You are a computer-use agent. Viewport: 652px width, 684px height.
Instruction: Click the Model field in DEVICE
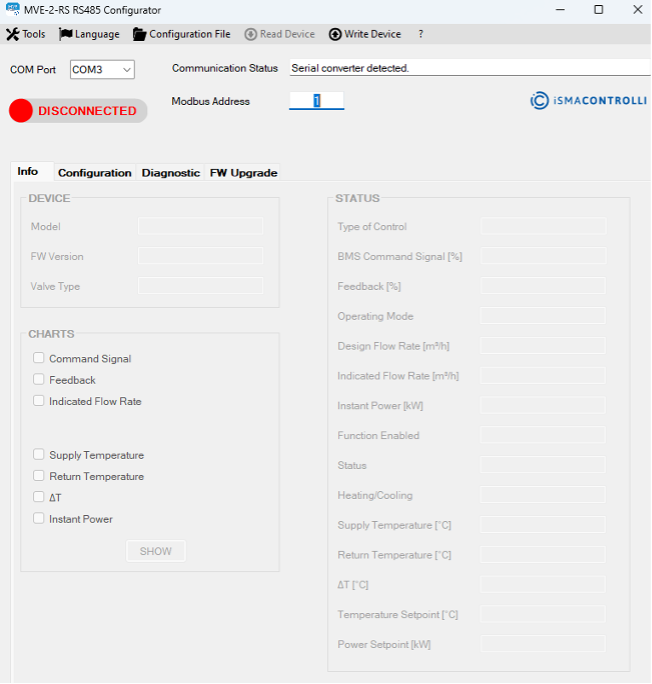pos(201,226)
